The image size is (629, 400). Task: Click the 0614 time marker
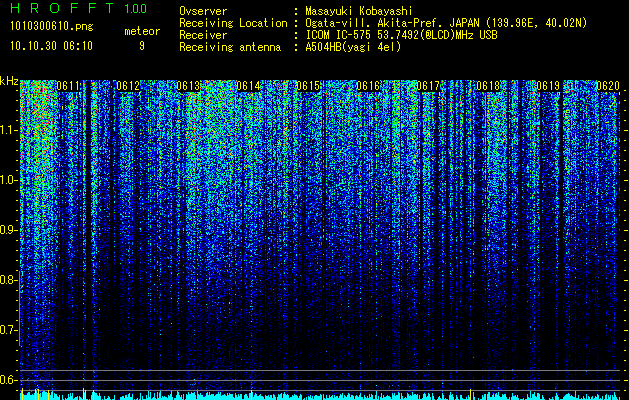pyautogui.click(x=248, y=86)
